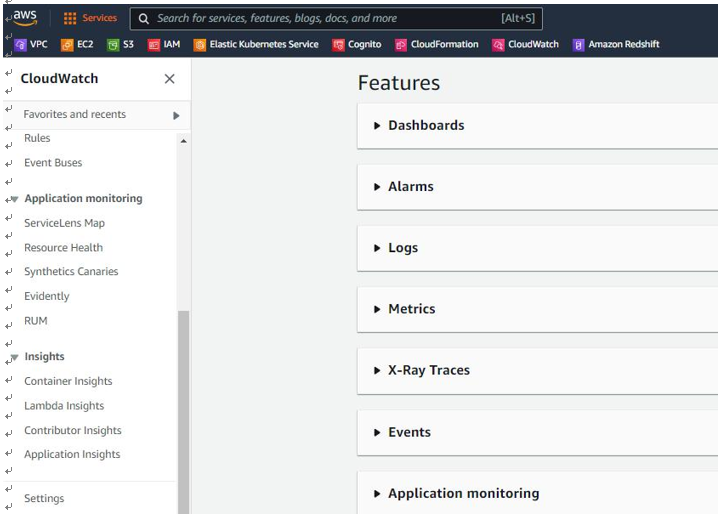Click the CloudFormation service icon
This screenshot has height=522, width=722.
tap(401, 45)
